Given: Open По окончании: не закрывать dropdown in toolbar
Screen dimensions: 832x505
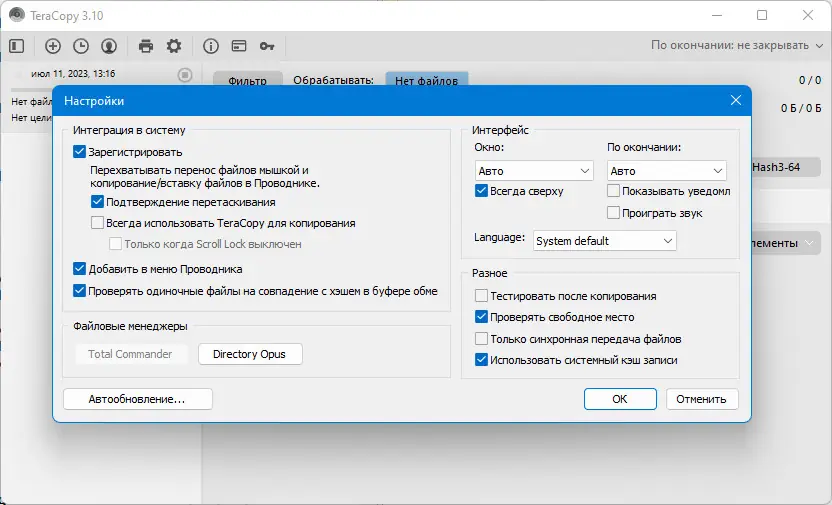Looking at the screenshot, I should [736, 46].
